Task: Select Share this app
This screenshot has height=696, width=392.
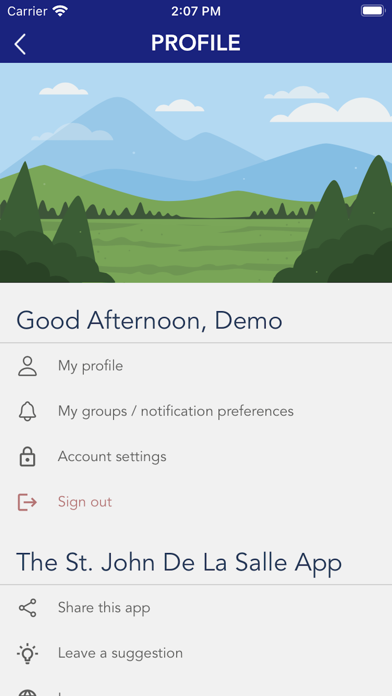Action: coord(196,608)
